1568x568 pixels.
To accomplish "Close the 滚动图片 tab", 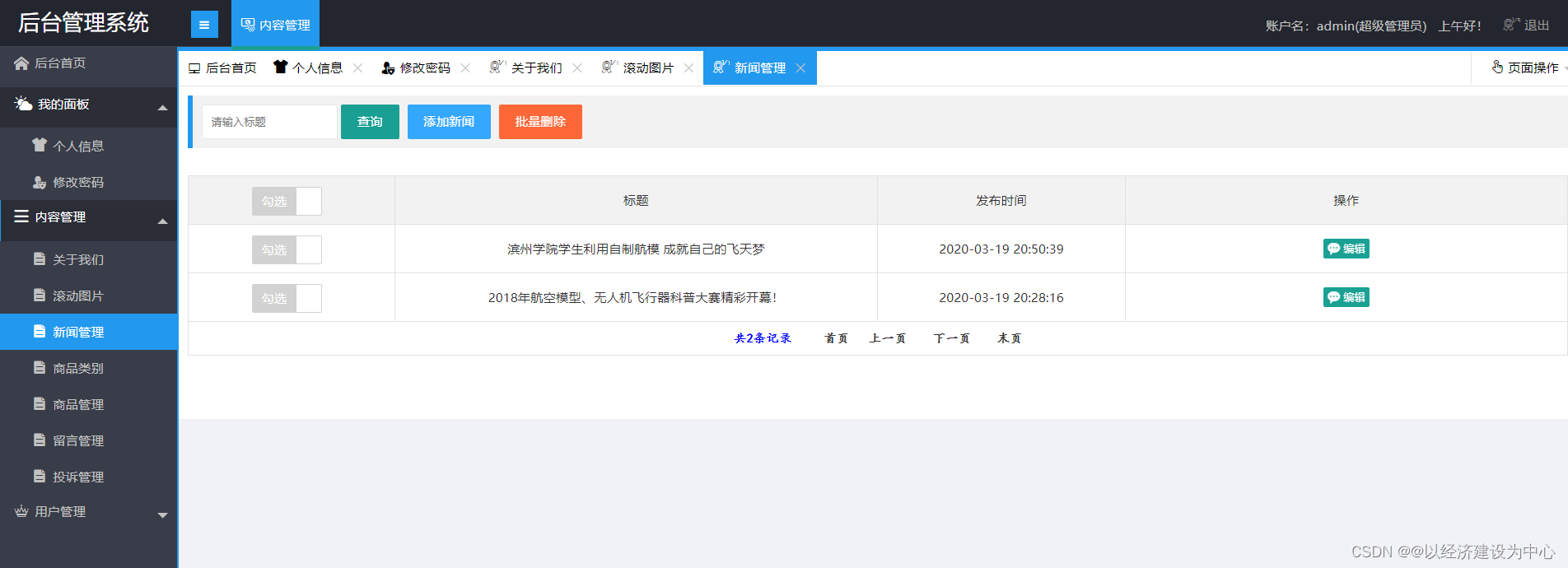I will pyautogui.click(x=688, y=68).
